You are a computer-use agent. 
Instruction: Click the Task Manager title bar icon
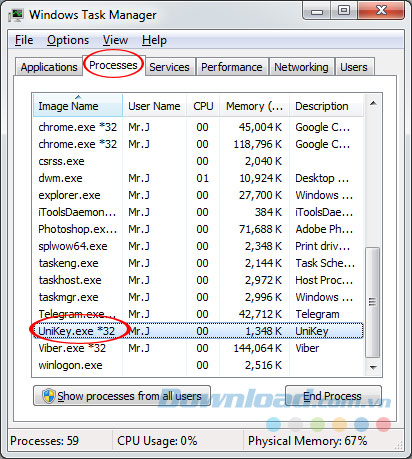click(16, 15)
